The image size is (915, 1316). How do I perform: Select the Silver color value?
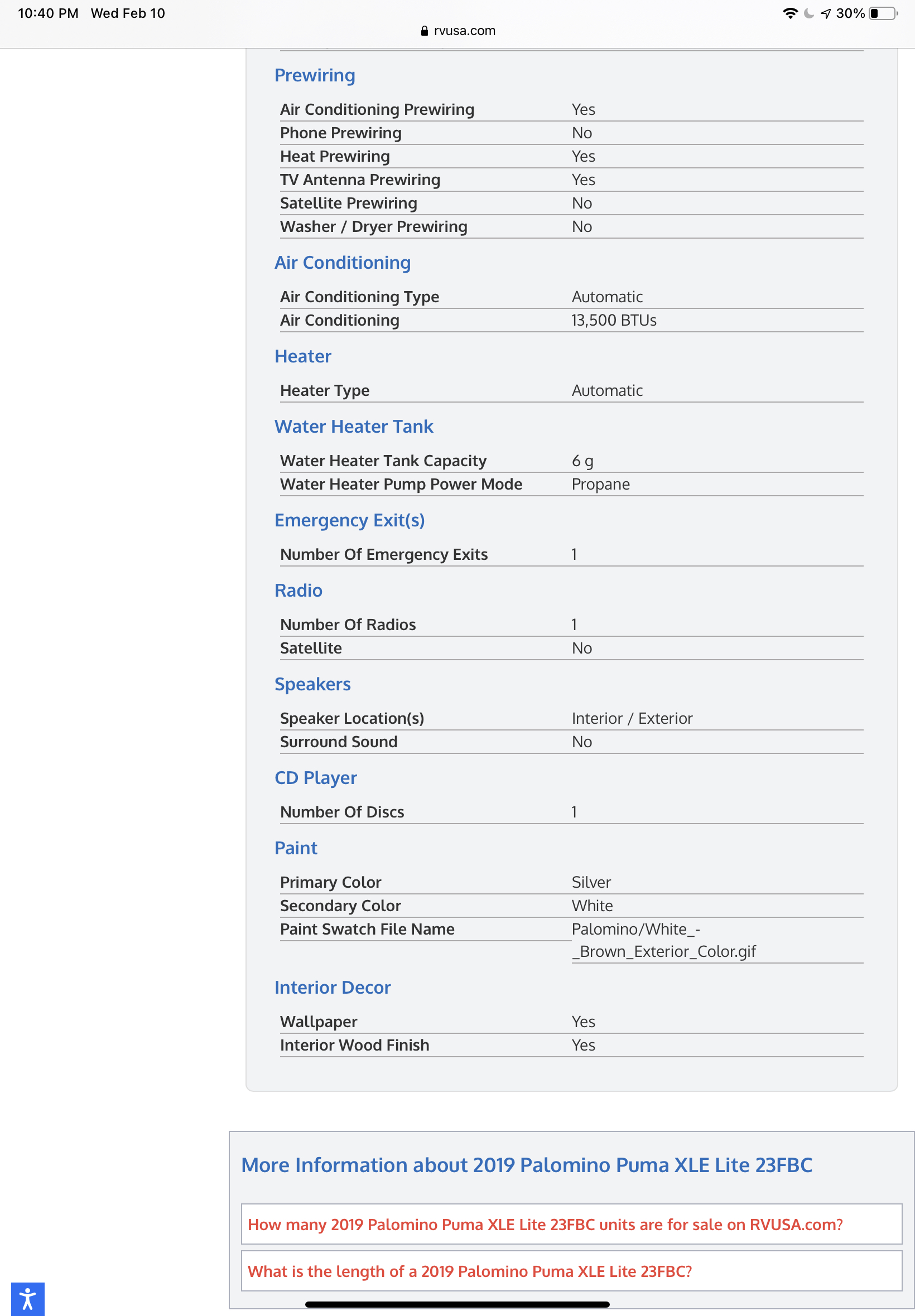pyautogui.click(x=591, y=882)
